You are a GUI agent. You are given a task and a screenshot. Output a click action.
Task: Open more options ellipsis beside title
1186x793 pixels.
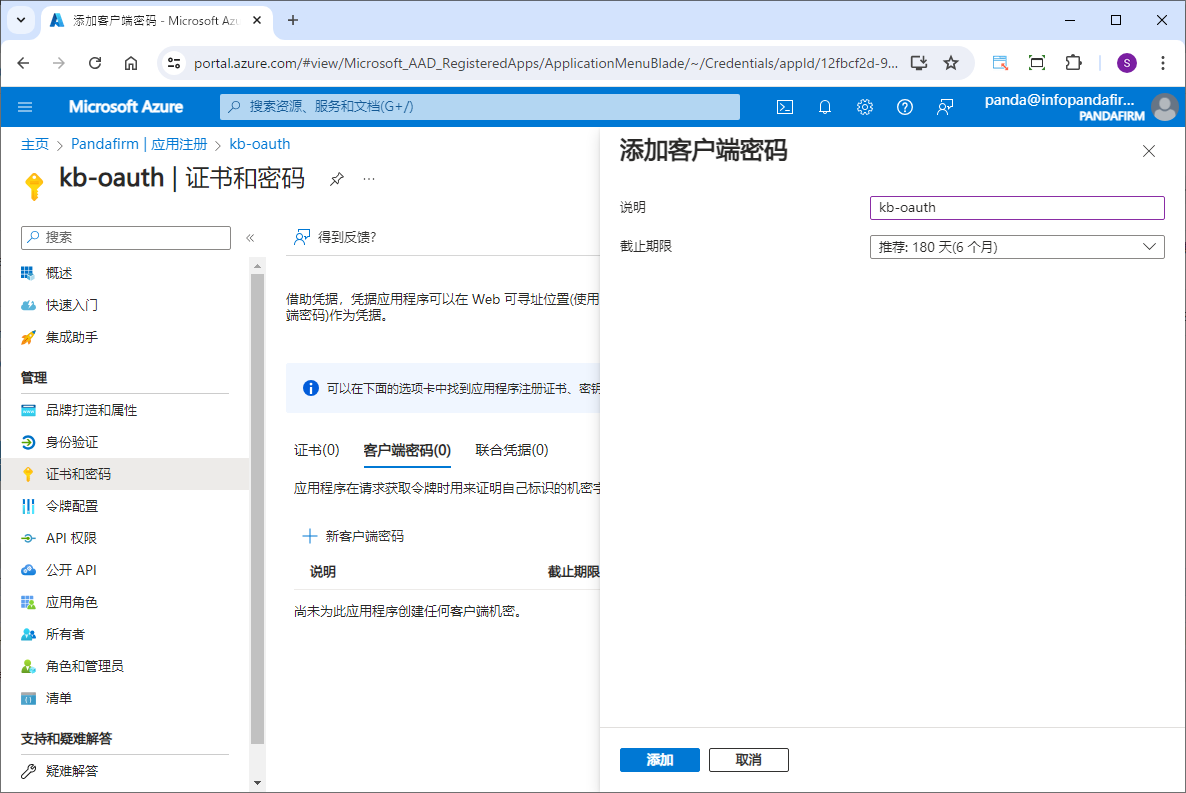[x=369, y=179]
